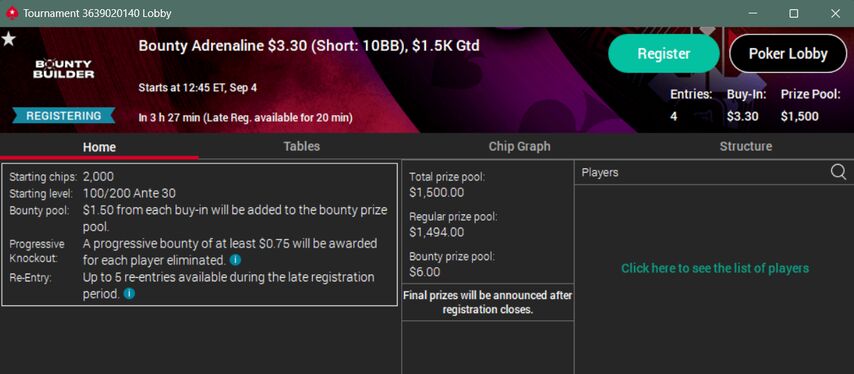Screen dimensions: 854x374
Task: Select the Home tab
Action: point(99,147)
